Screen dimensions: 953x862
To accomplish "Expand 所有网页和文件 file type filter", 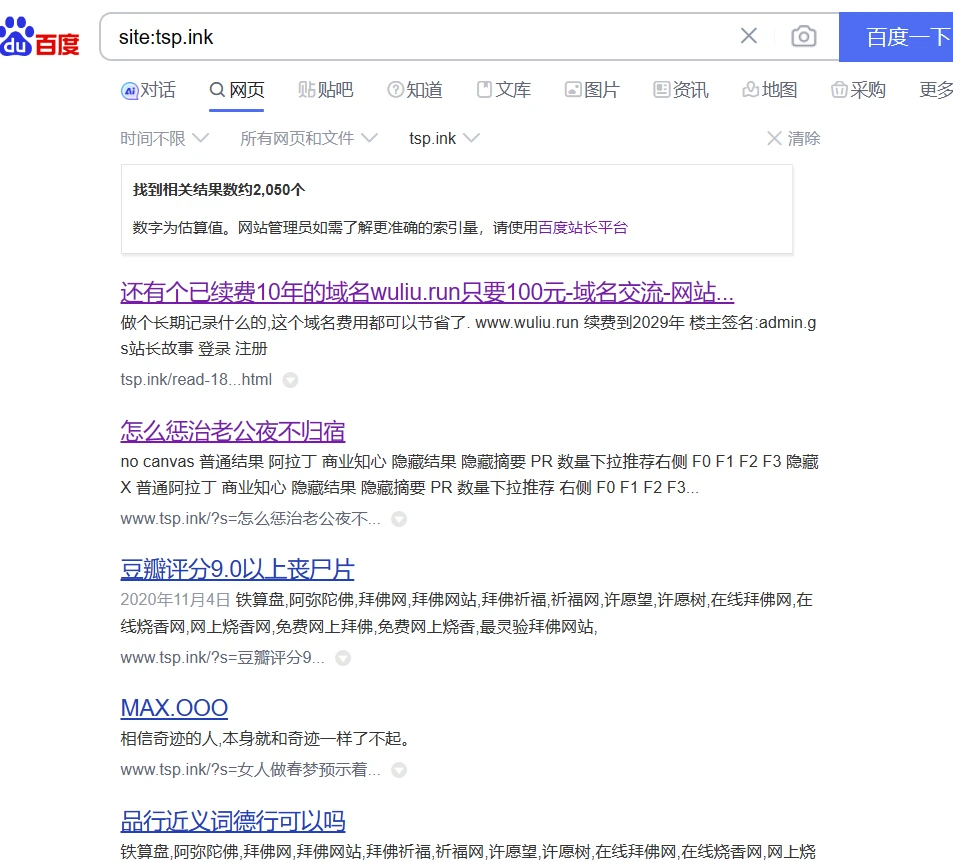I will coord(309,138).
